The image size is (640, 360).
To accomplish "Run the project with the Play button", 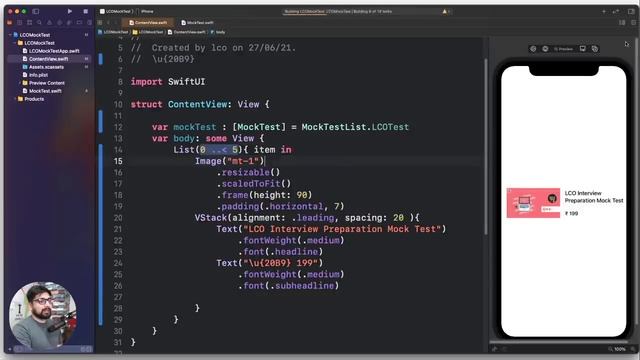I will (70, 11).
